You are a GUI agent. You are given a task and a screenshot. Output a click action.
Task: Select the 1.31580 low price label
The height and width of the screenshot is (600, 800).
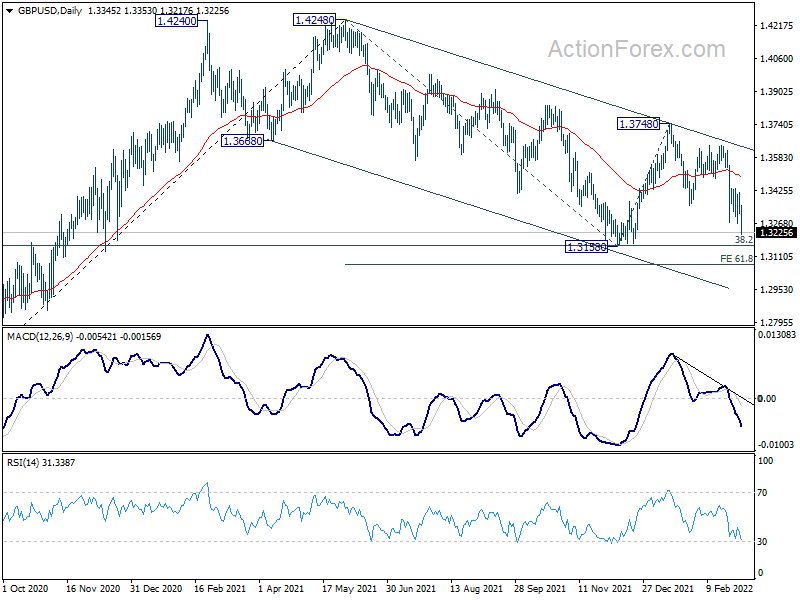[x=587, y=247]
